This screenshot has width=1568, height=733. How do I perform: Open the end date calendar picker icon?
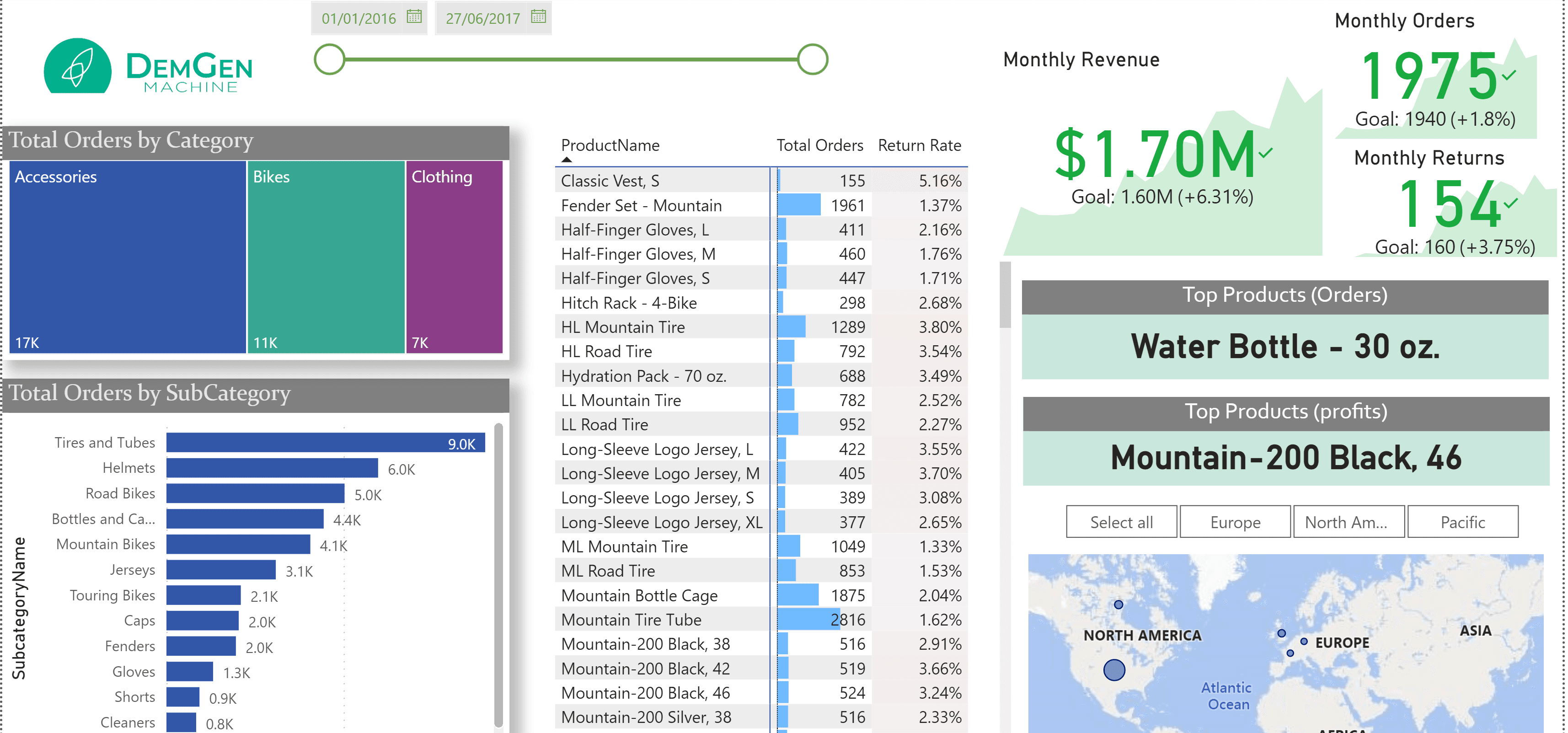click(x=538, y=16)
